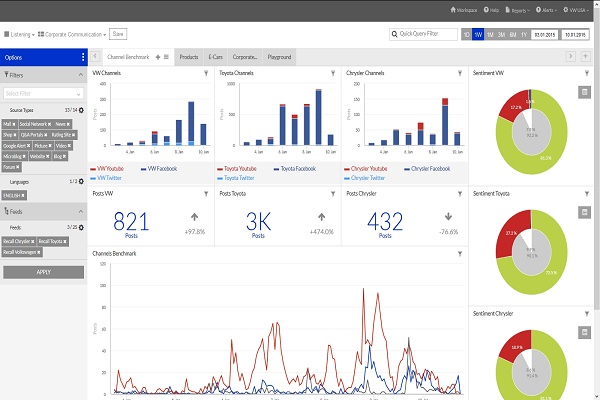Open the Reports dropdown menu

coord(517,10)
